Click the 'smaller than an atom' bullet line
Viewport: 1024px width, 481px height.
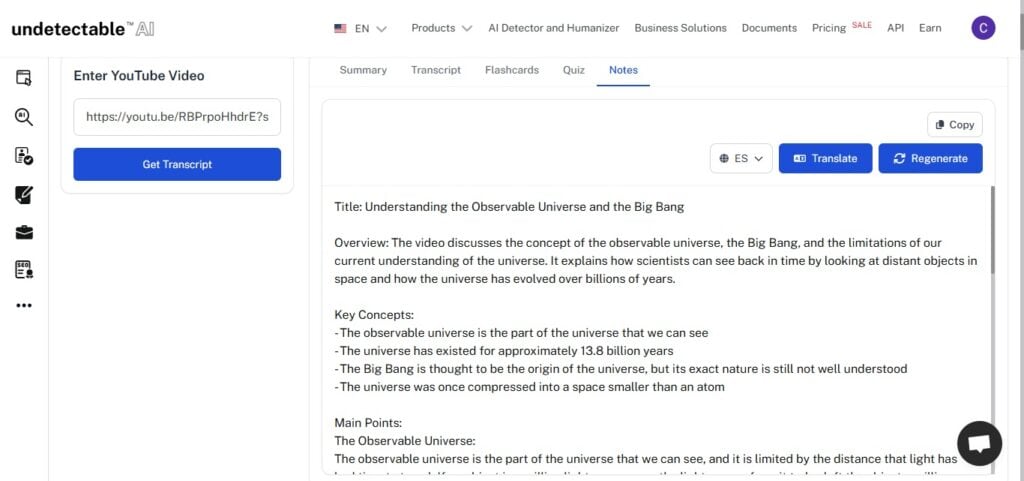530,386
